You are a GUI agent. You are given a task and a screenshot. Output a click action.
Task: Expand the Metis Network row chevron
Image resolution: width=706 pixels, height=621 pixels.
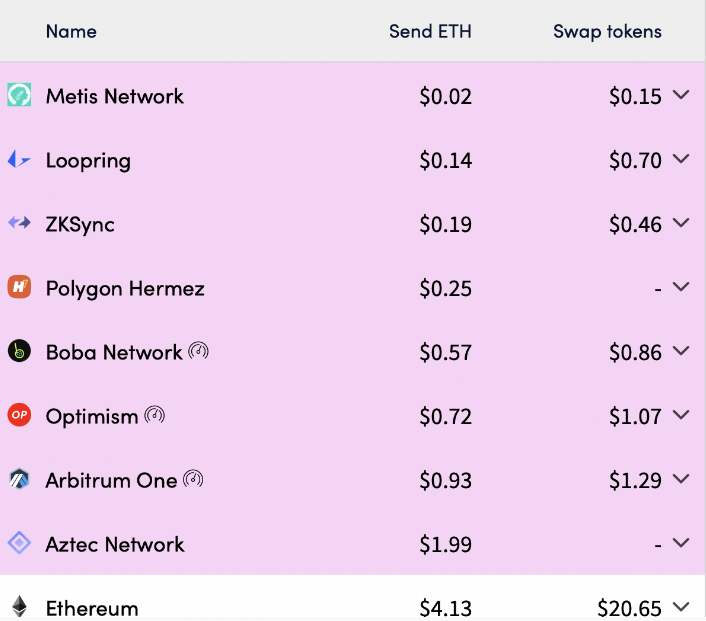point(681,95)
